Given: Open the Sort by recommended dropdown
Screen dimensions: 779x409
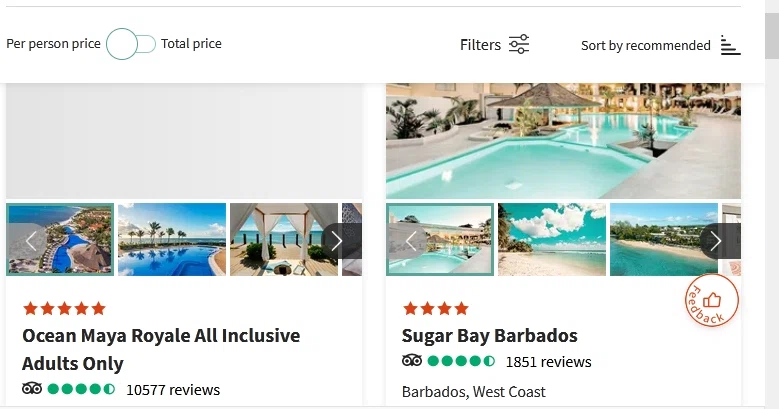Looking at the screenshot, I should (646, 45).
